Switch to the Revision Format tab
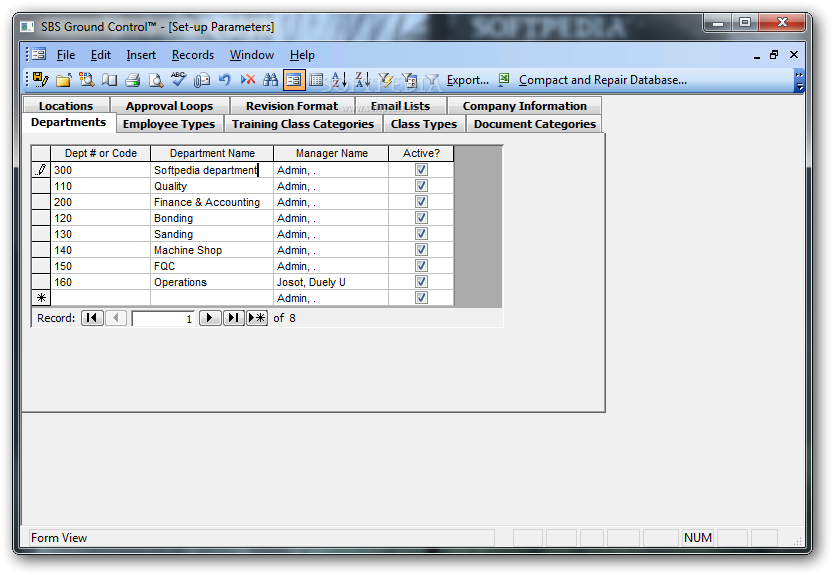833x575 pixels. [292, 106]
